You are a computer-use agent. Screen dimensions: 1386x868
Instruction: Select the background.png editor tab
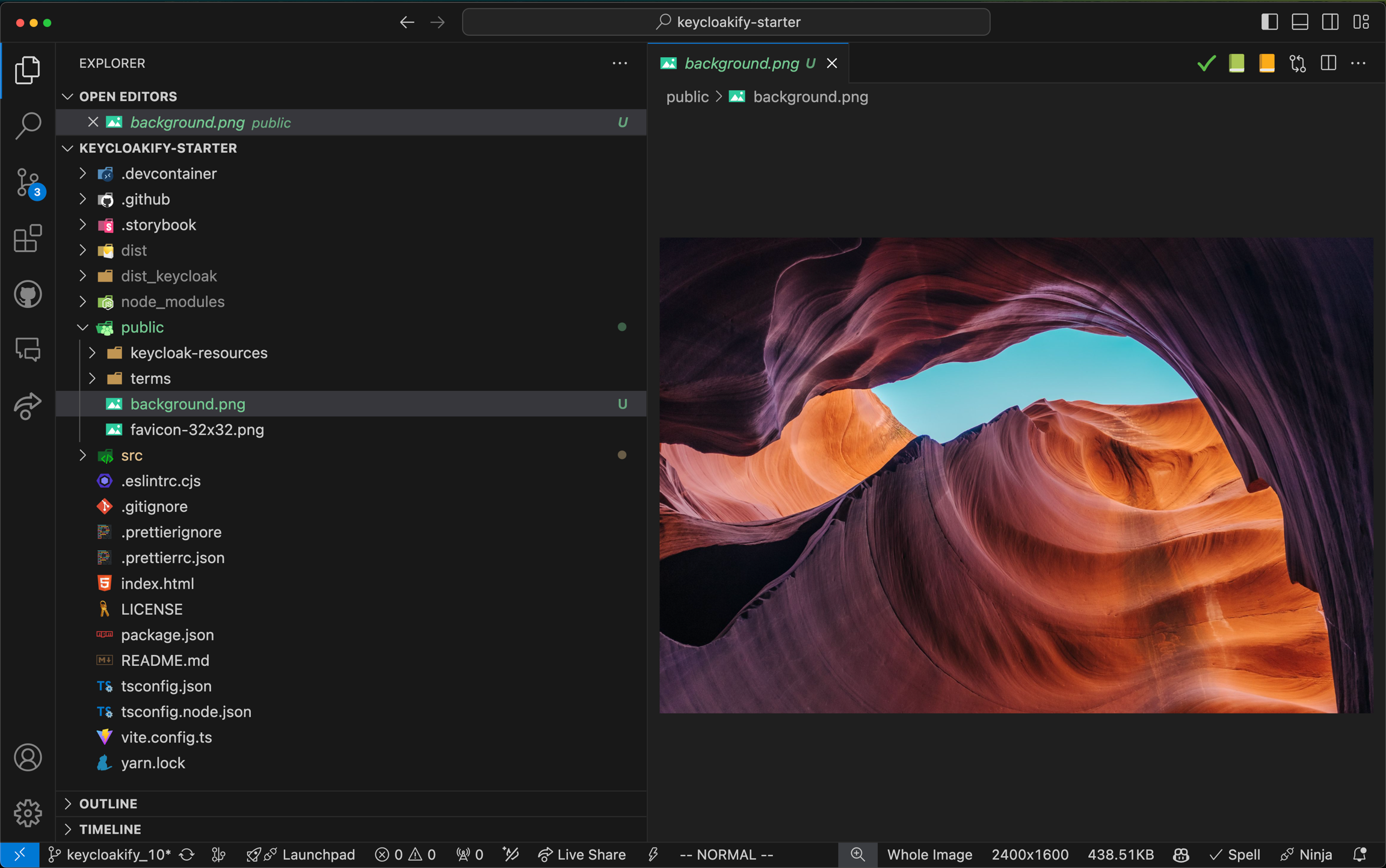[x=741, y=63]
